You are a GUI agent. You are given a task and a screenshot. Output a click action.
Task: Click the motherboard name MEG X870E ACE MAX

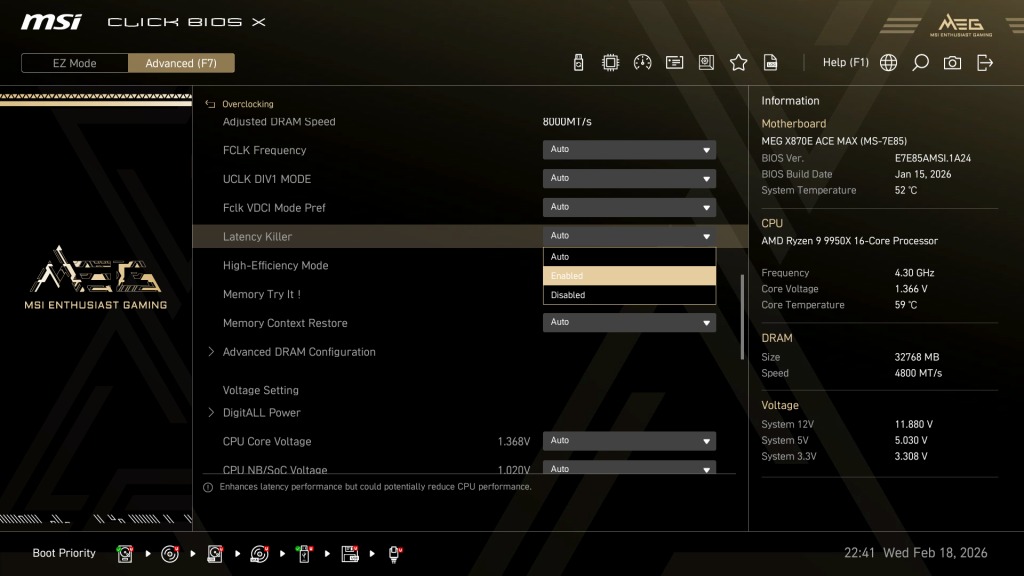pyautogui.click(x=834, y=141)
